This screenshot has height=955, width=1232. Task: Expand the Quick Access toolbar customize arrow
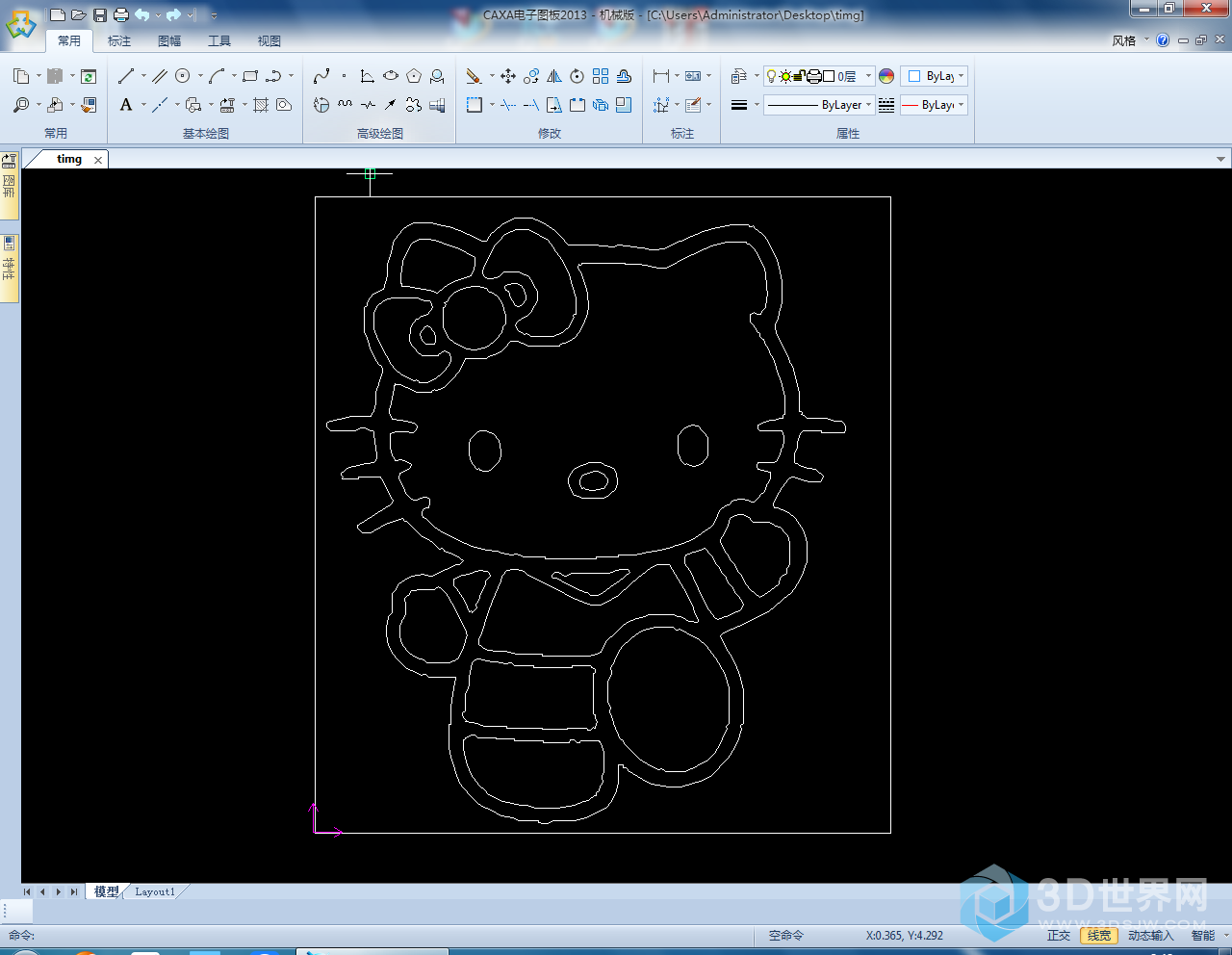(x=214, y=15)
